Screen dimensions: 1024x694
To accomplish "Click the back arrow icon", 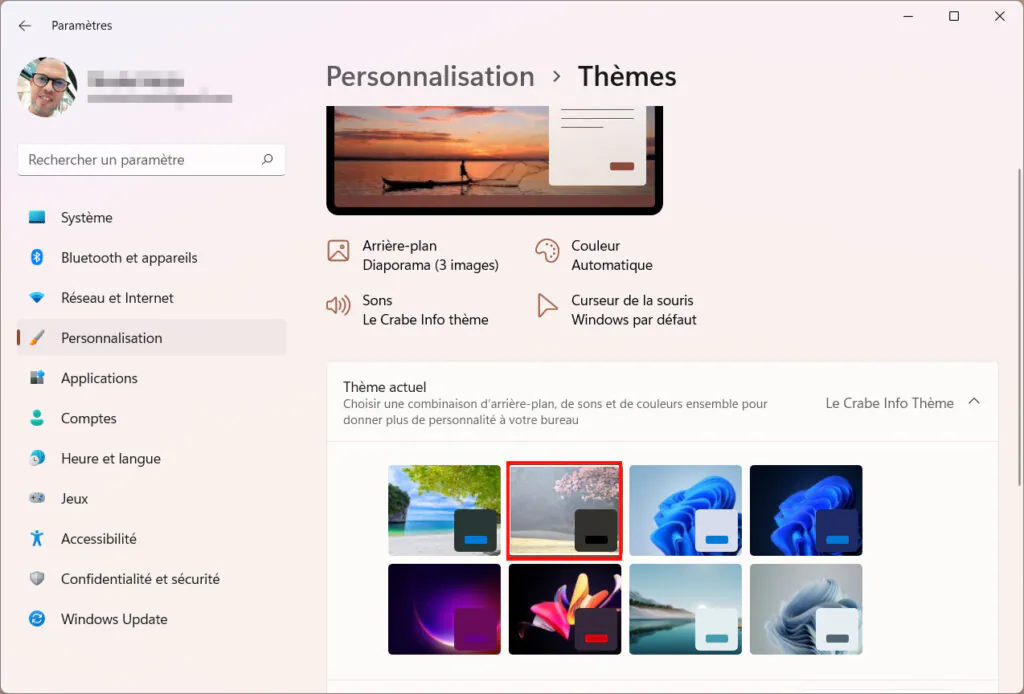I will tap(25, 25).
